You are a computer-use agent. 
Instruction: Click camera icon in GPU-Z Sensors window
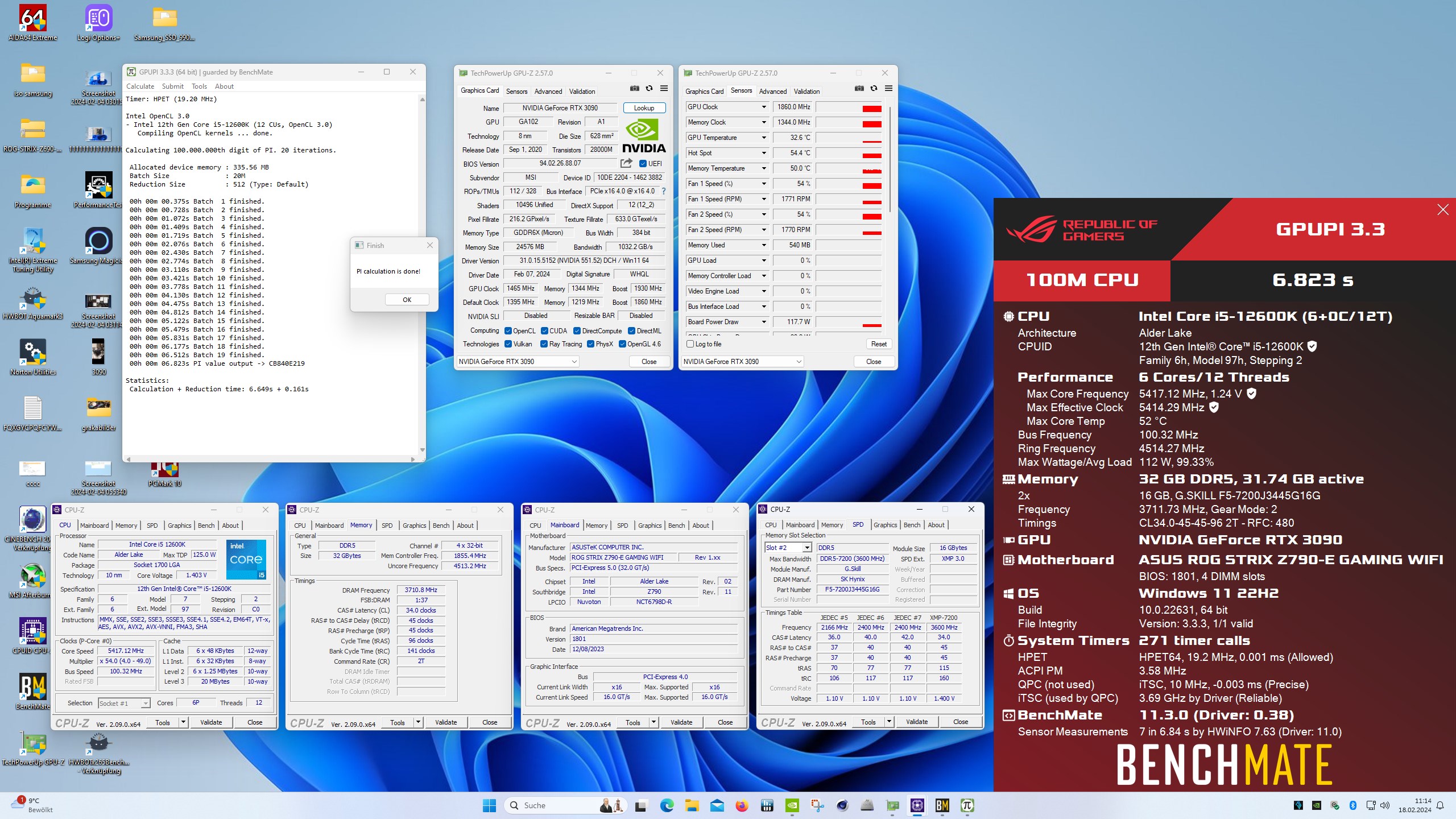(x=859, y=88)
